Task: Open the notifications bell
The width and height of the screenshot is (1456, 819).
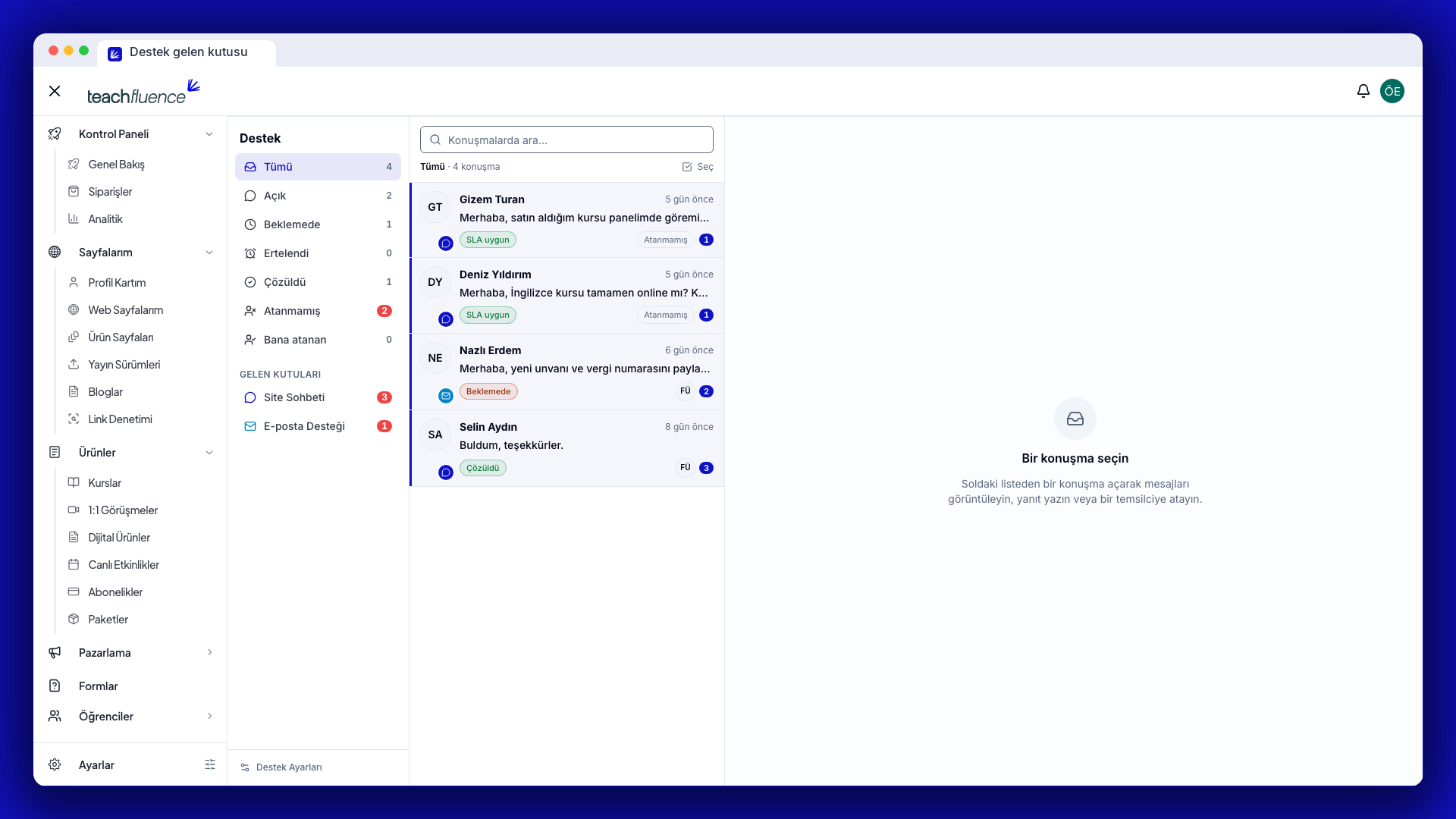Action: point(1363,91)
